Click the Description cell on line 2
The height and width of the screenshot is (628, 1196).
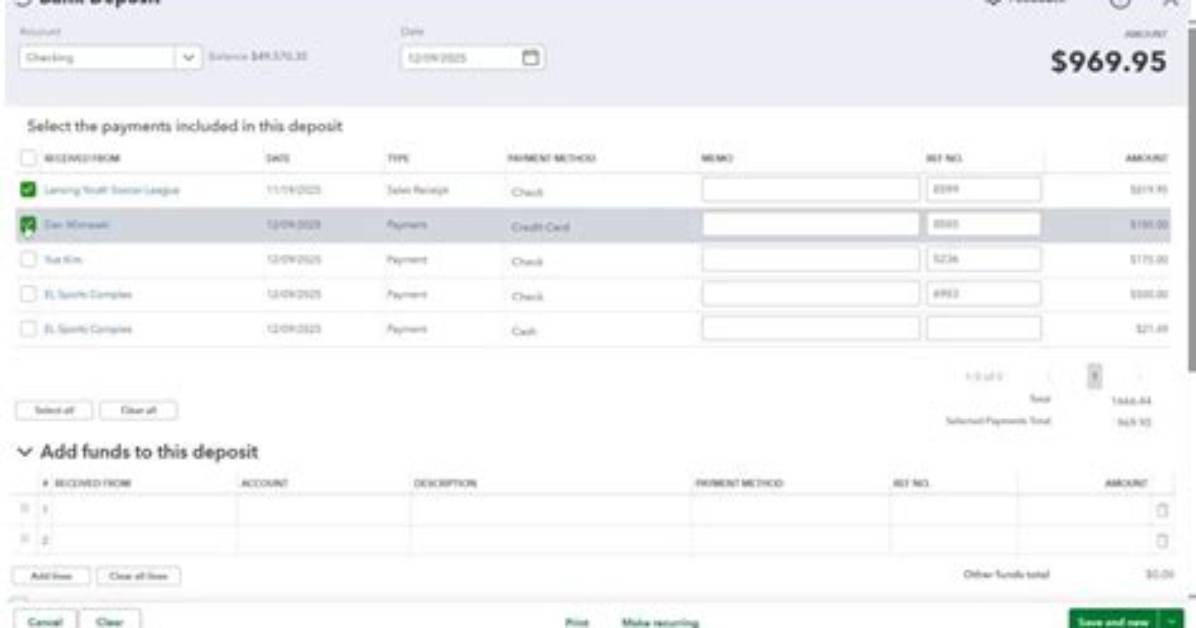[551, 541]
